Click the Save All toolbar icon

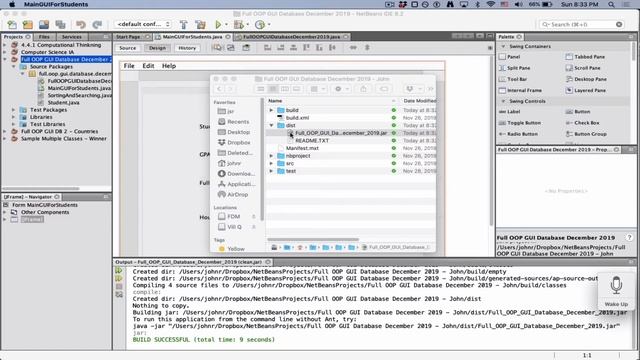(60, 25)
